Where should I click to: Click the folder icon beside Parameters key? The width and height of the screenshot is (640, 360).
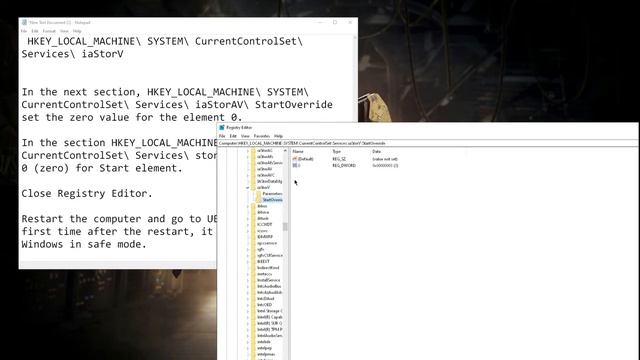coord(259,193)
